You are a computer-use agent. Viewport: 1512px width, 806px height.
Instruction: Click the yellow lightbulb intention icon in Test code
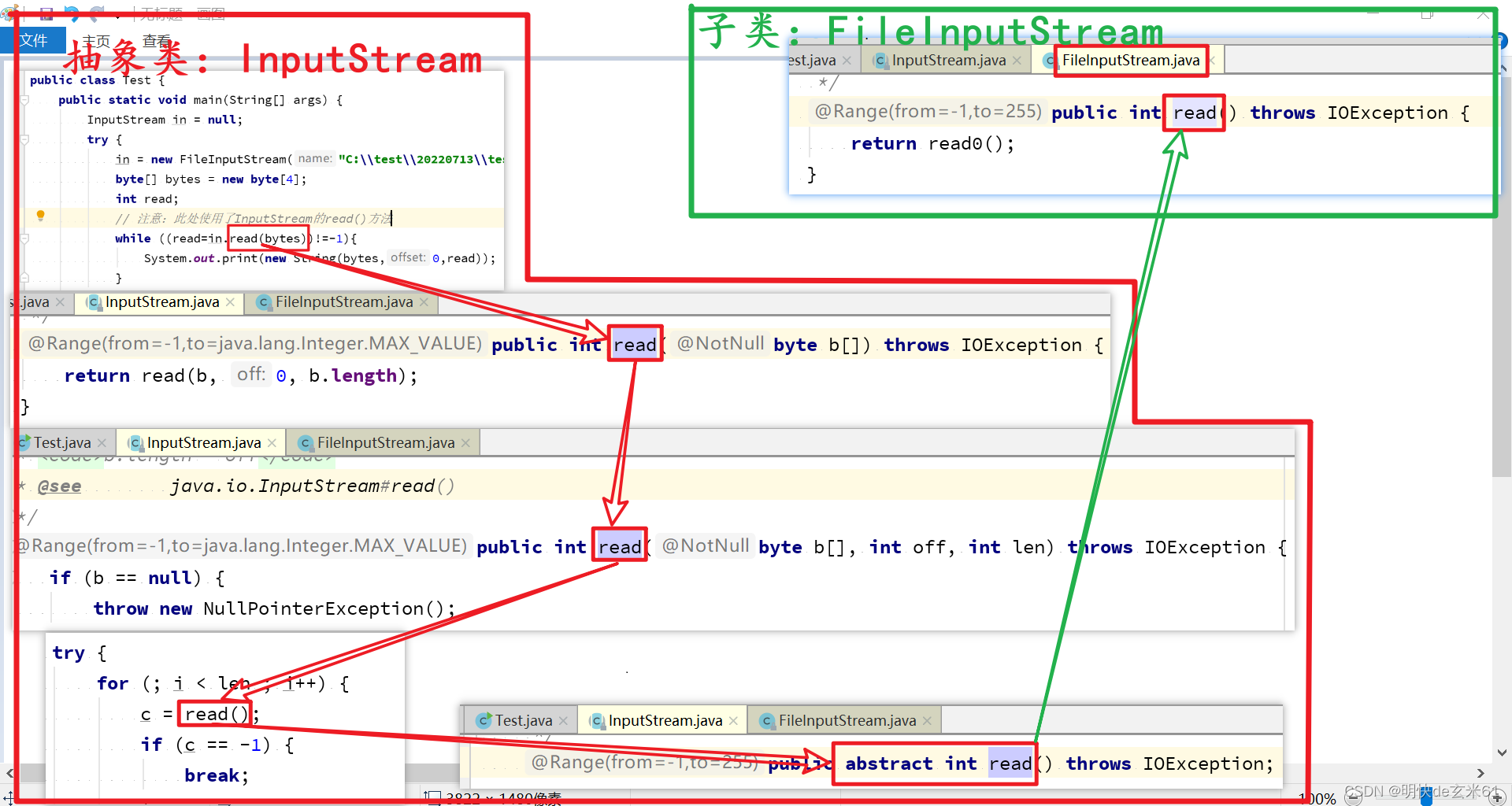[x=40, y=216]
